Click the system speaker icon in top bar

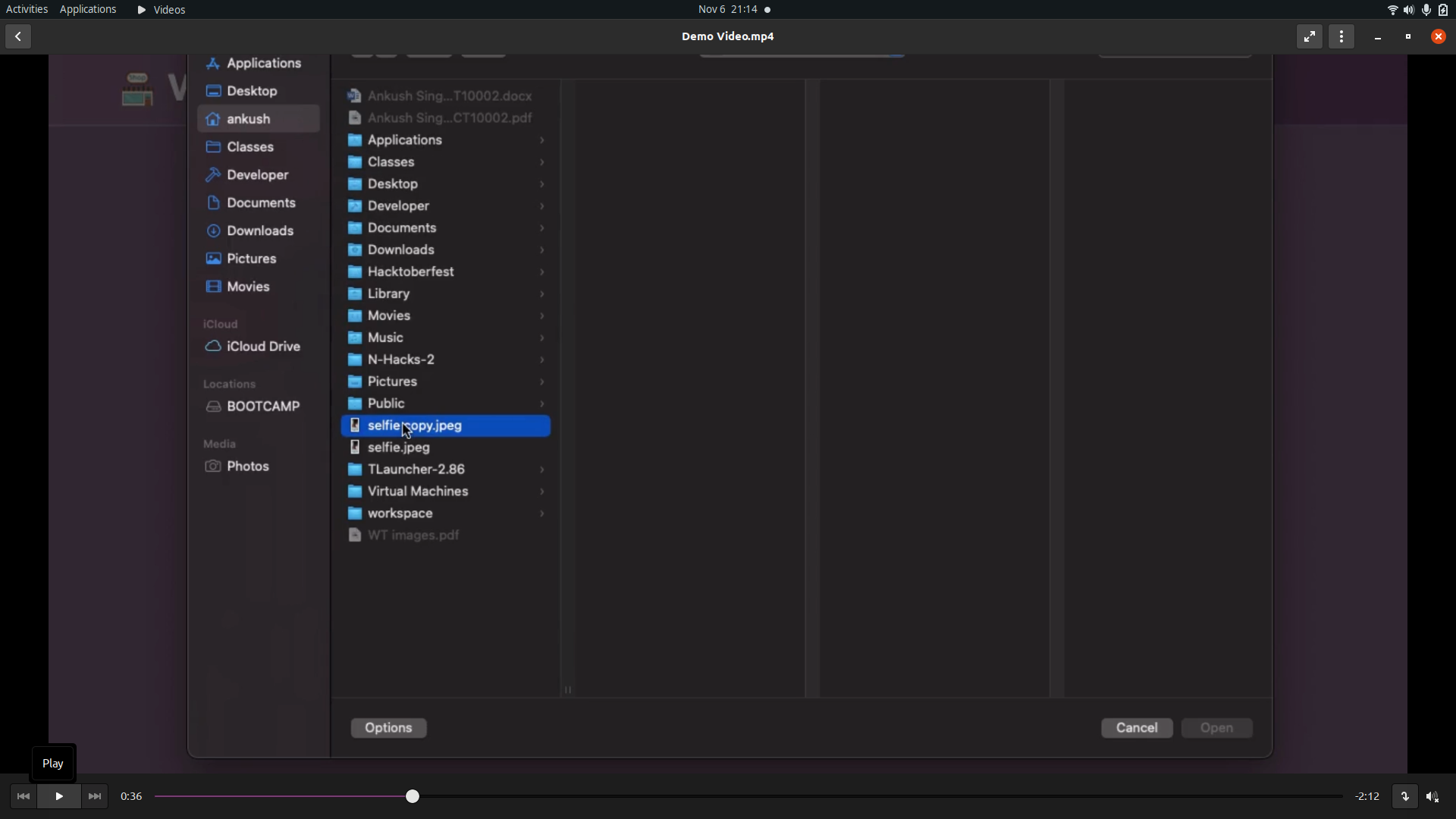click(1409, 10)
